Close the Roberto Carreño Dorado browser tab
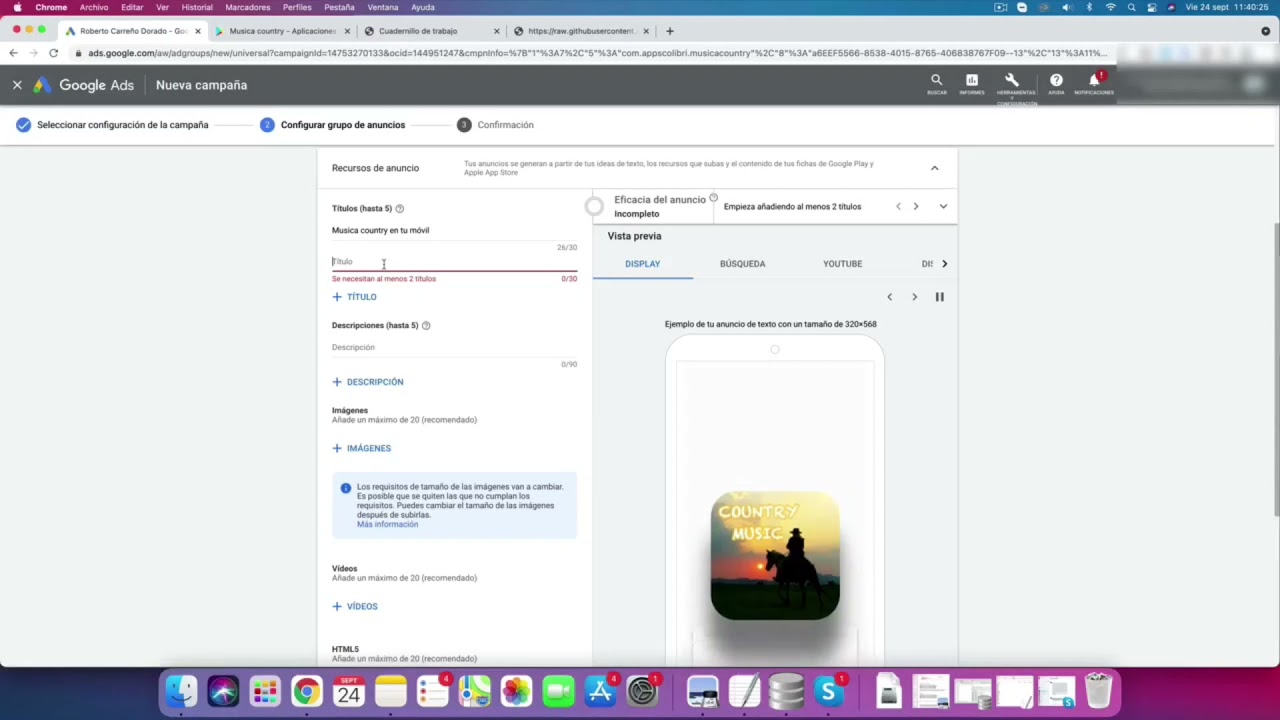 [x=197, y=31]
